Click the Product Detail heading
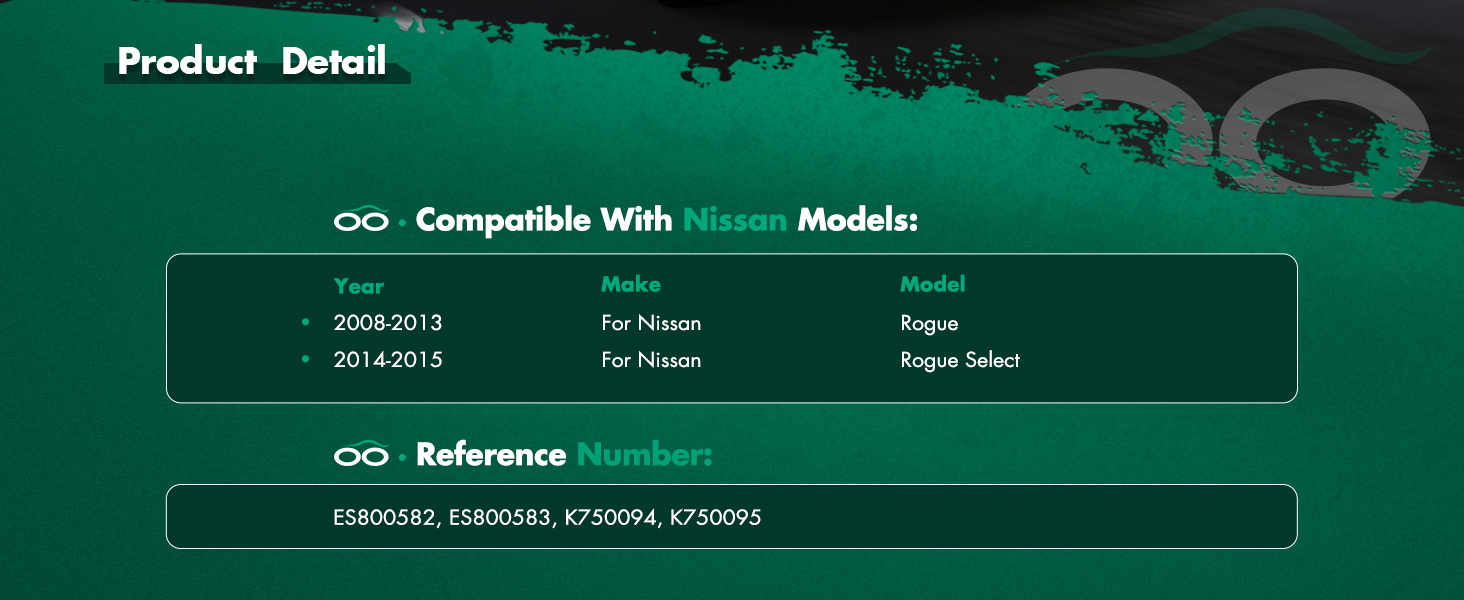 coord(252,62)
